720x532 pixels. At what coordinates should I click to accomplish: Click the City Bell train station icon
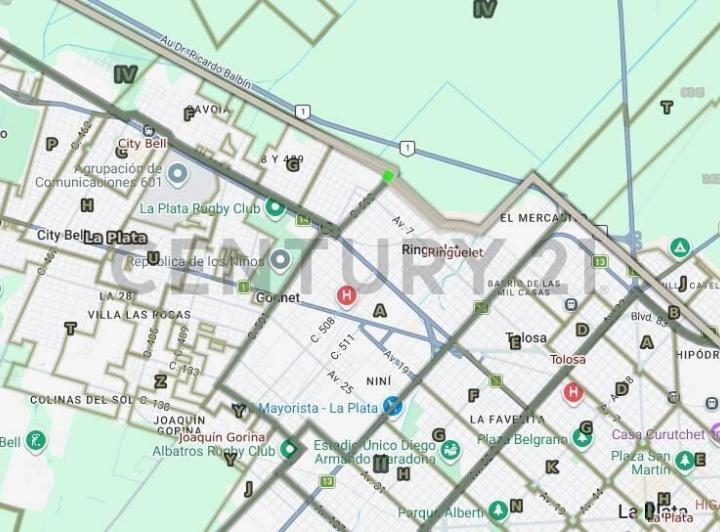pos(148,131)
